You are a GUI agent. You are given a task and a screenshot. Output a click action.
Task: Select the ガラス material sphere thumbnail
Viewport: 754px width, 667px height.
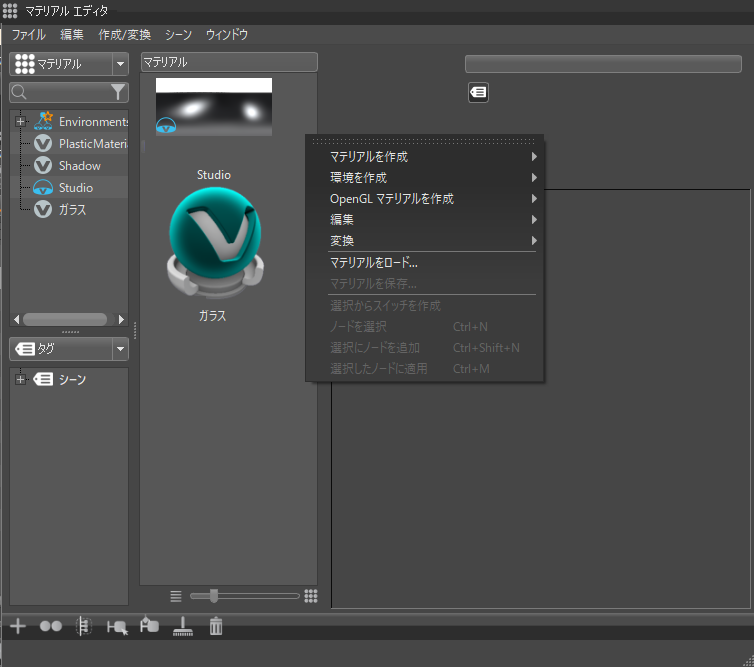tap(215, 242)
